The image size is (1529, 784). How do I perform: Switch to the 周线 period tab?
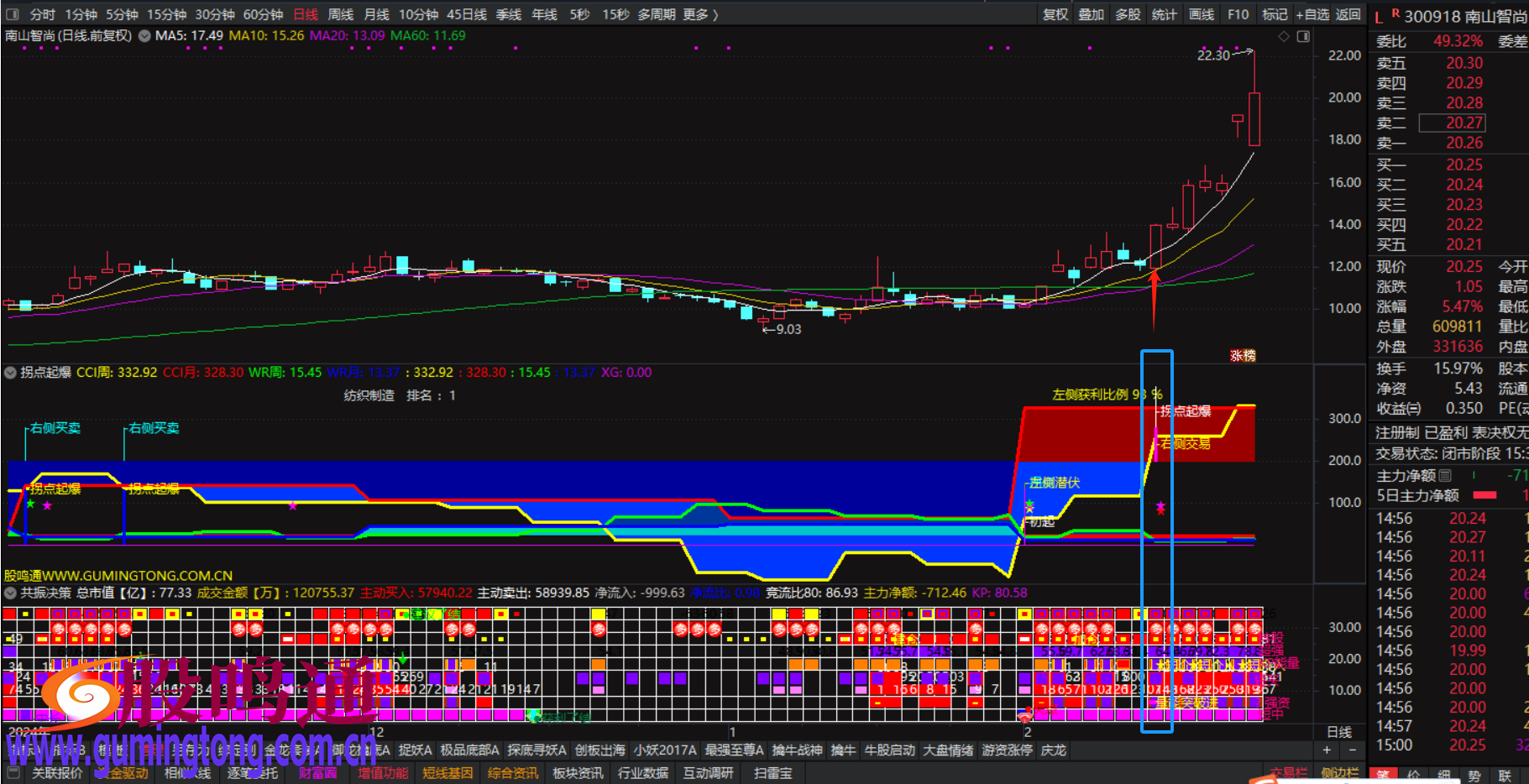340,14
